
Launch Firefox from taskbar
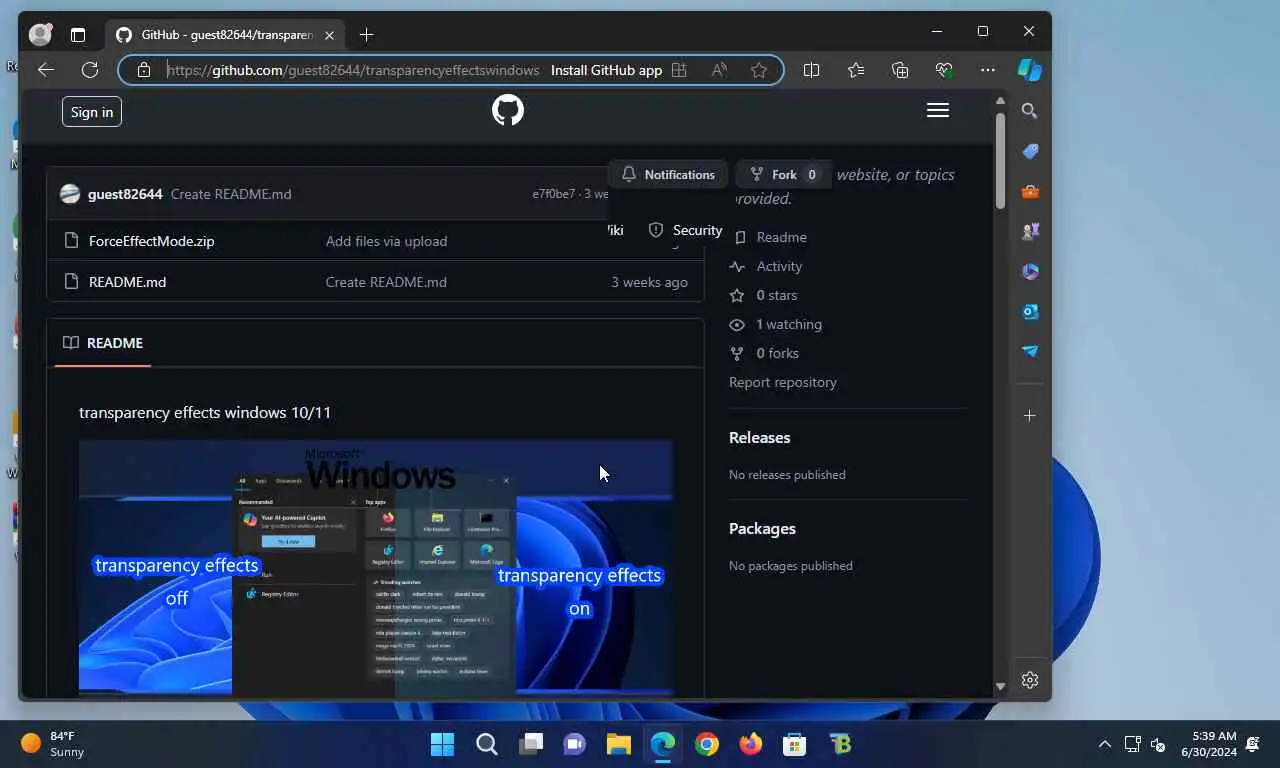[751, 744]
